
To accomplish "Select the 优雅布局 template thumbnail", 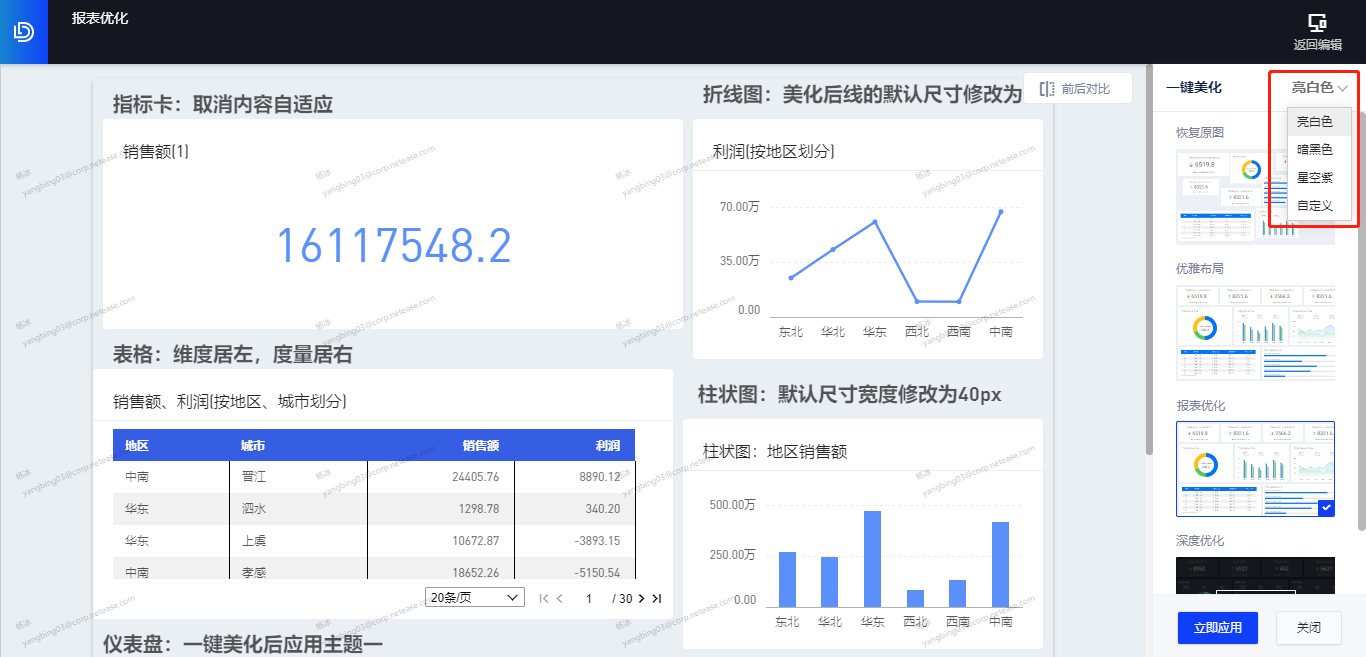I will coord(1255,332).
